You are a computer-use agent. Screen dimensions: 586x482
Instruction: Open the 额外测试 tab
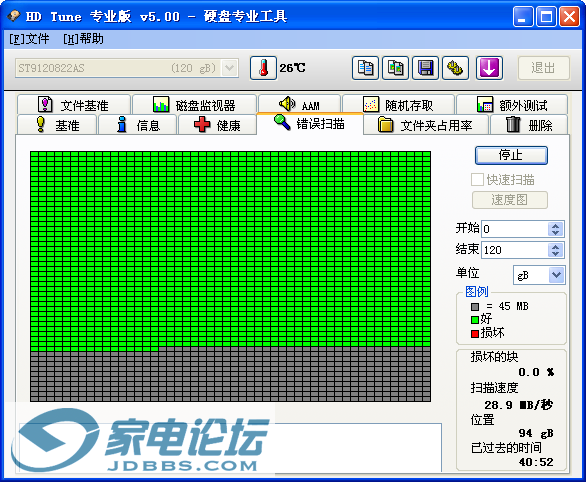point(512,105)
